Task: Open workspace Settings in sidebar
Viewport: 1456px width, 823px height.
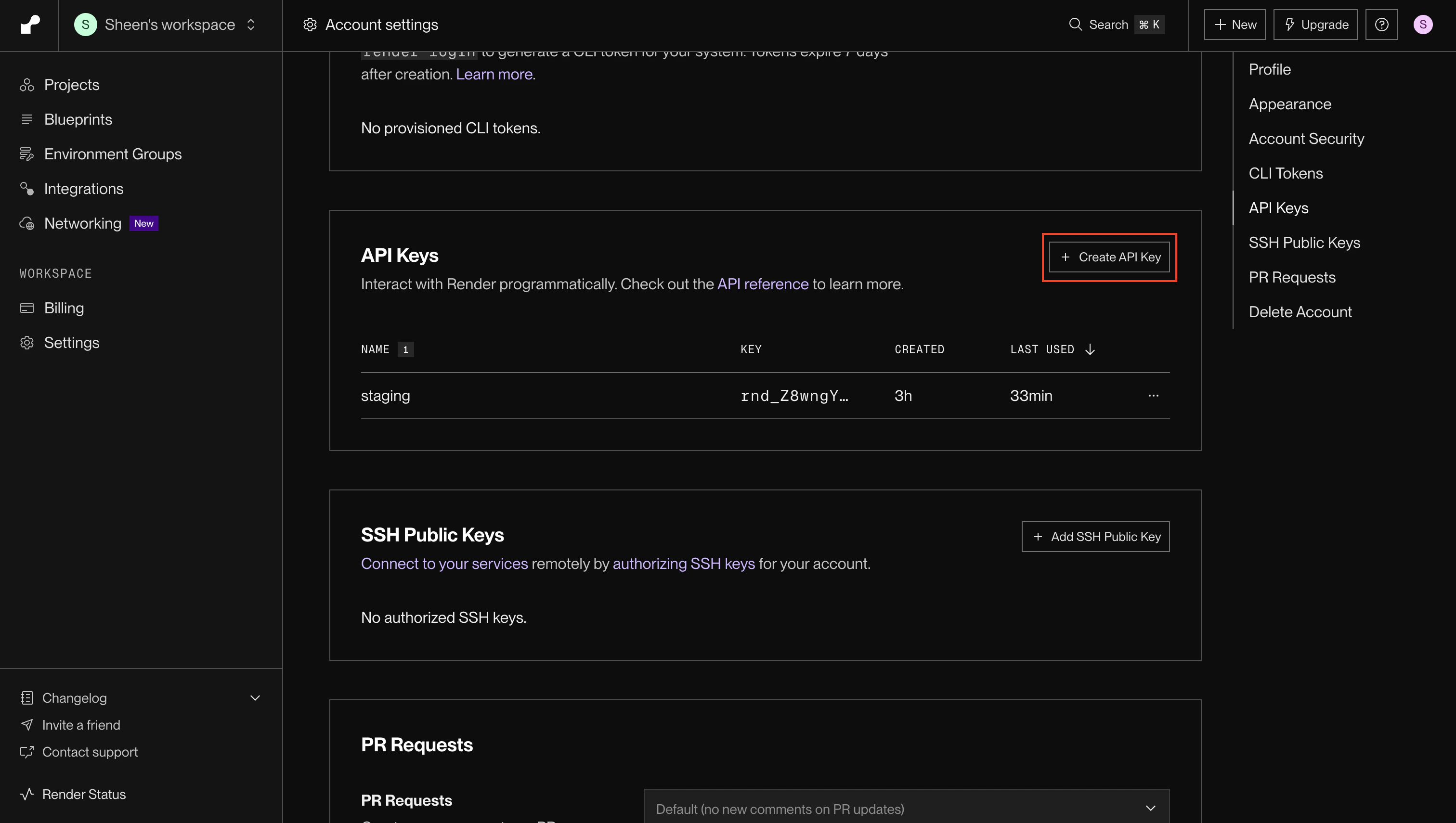Action: [72, 343]
